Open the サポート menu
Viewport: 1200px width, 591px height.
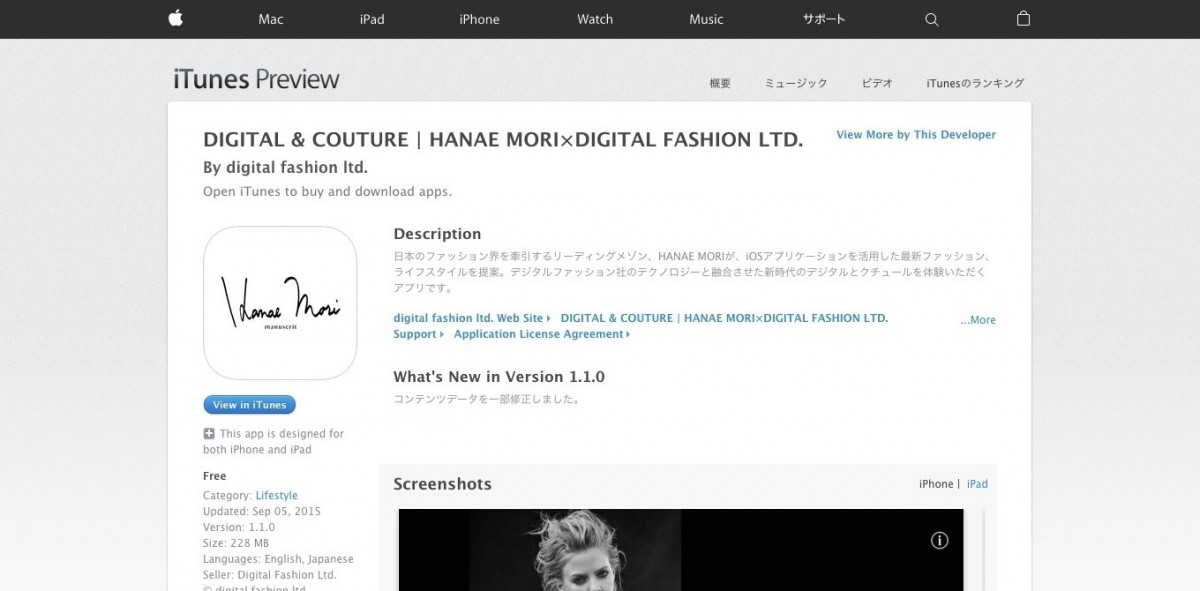824,19
